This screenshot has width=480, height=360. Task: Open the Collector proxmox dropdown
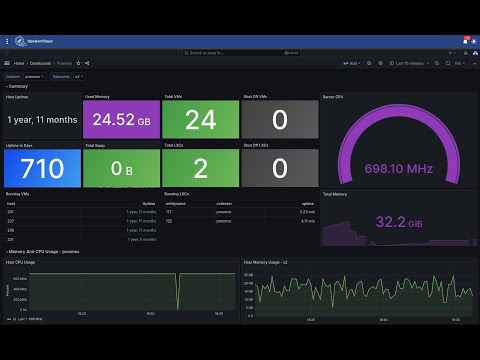coord(35,77)
